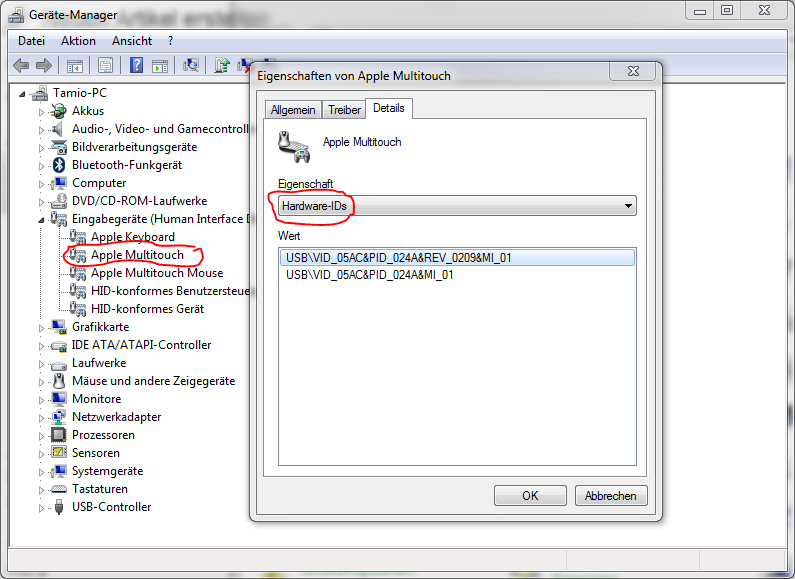795x579 pixels.
Task: Select HID-konformes Gerät entry
Action: point(148,309)
